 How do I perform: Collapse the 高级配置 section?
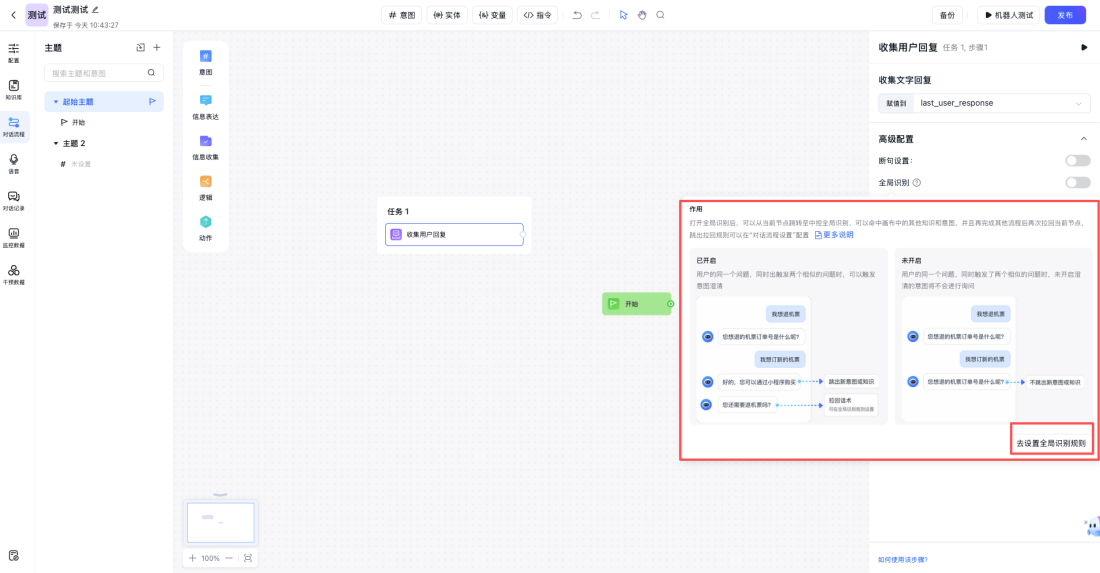(x=1083, y=139)
